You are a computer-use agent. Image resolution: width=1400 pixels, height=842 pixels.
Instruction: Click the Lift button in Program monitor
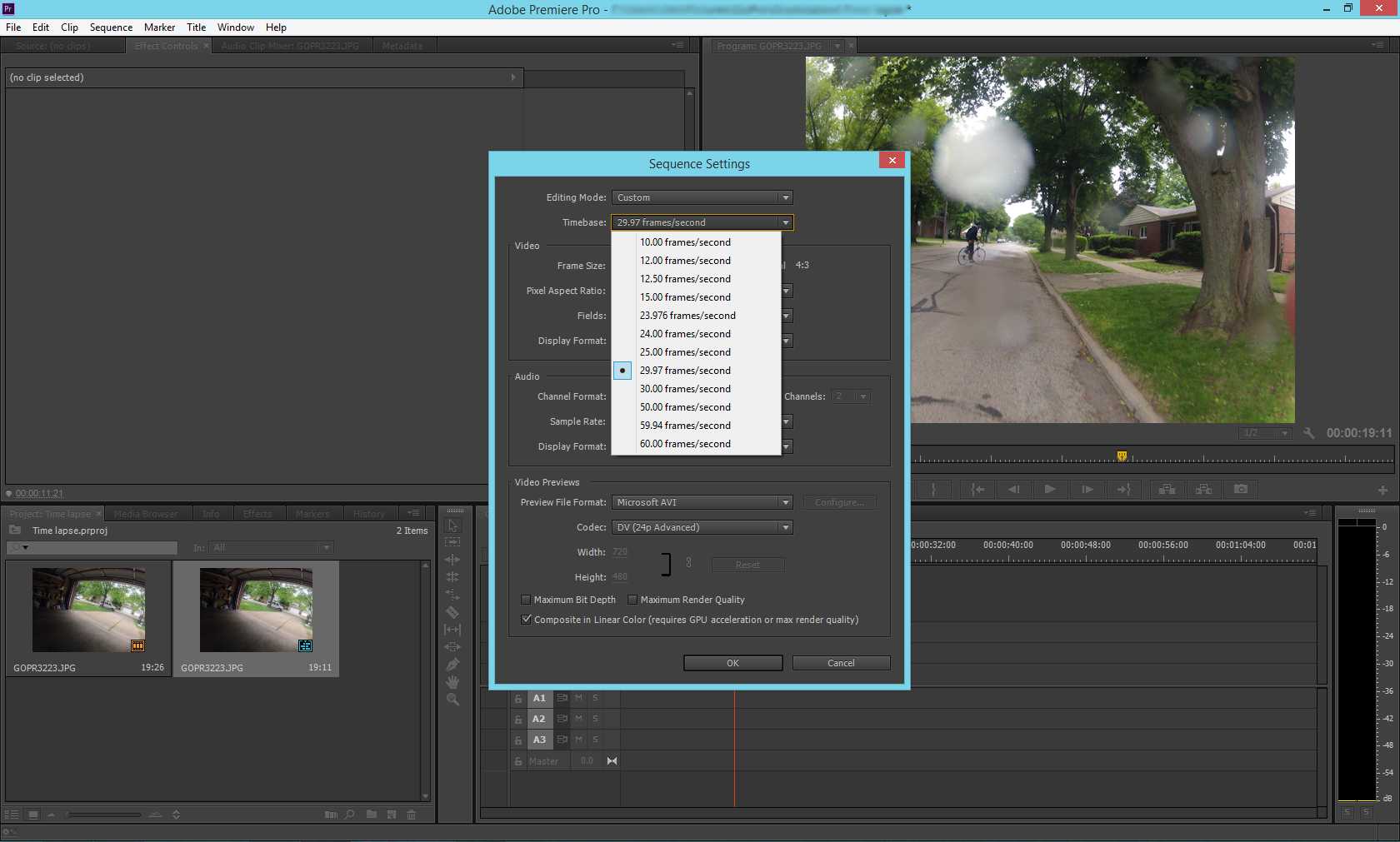pos(1167,490)
